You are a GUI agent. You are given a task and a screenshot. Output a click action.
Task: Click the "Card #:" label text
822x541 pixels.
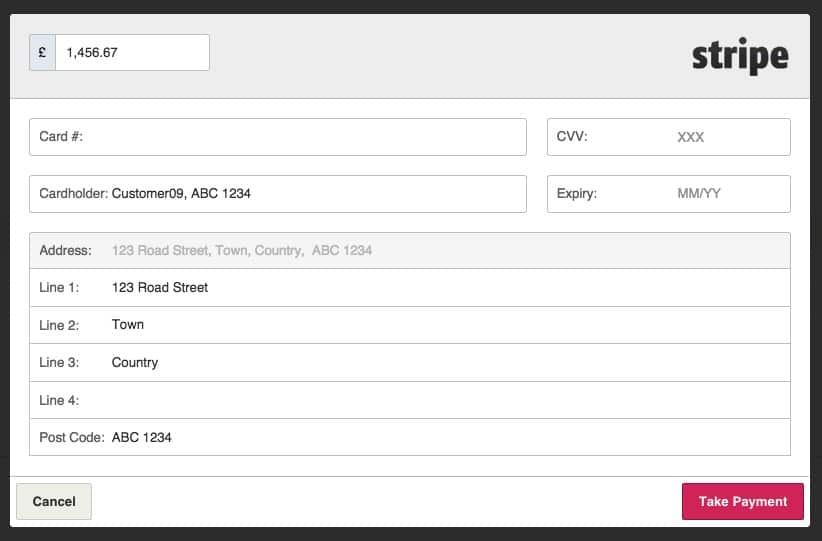(x=60, y=137)
